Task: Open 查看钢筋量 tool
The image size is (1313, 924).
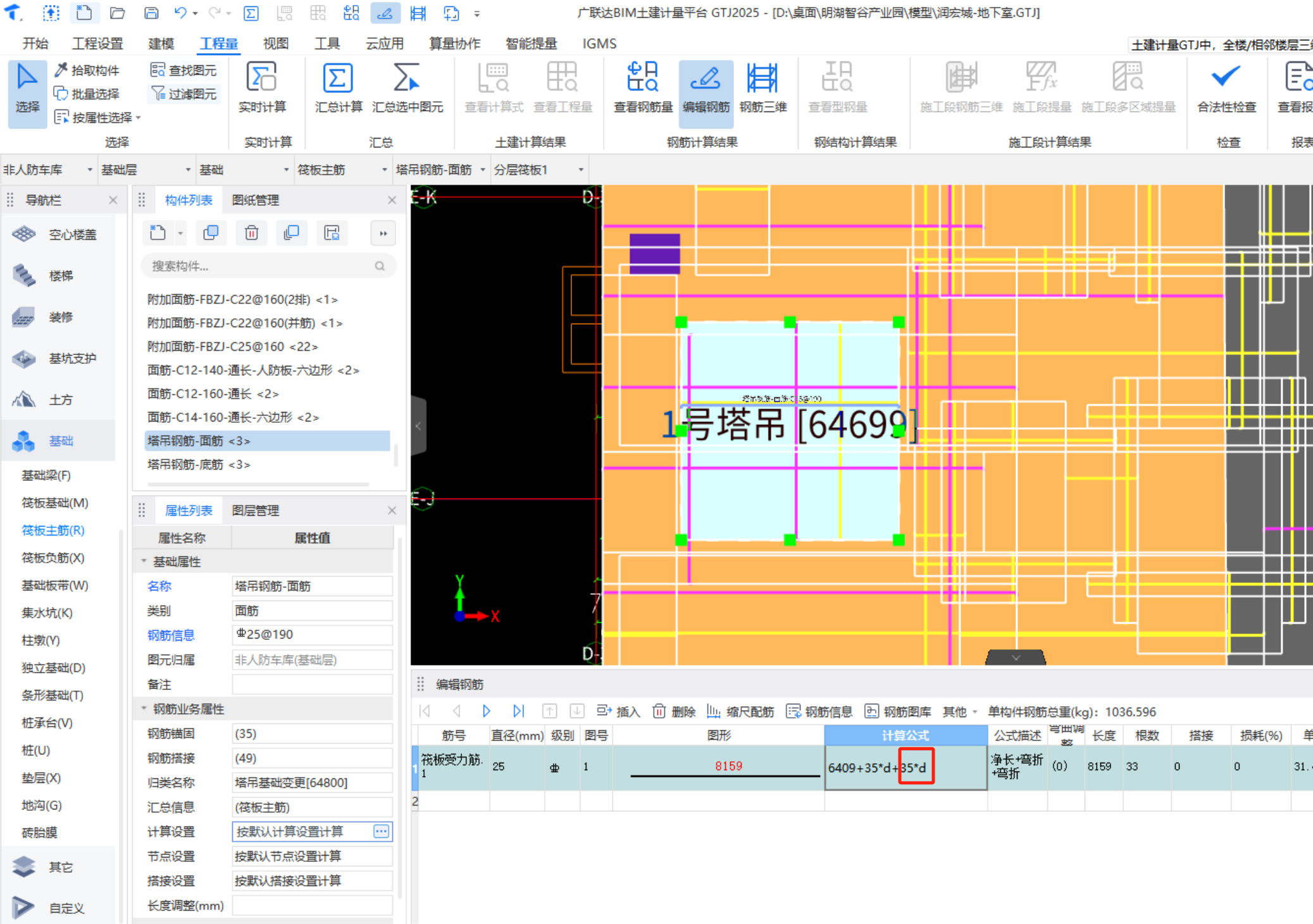Action: tap(643, 89)
